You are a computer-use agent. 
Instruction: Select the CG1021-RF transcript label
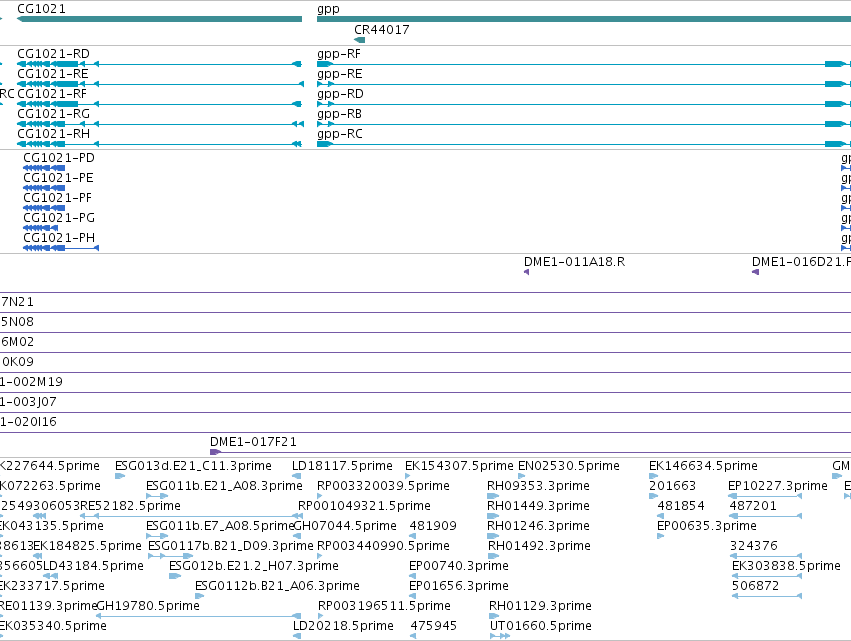click(52, 94)
